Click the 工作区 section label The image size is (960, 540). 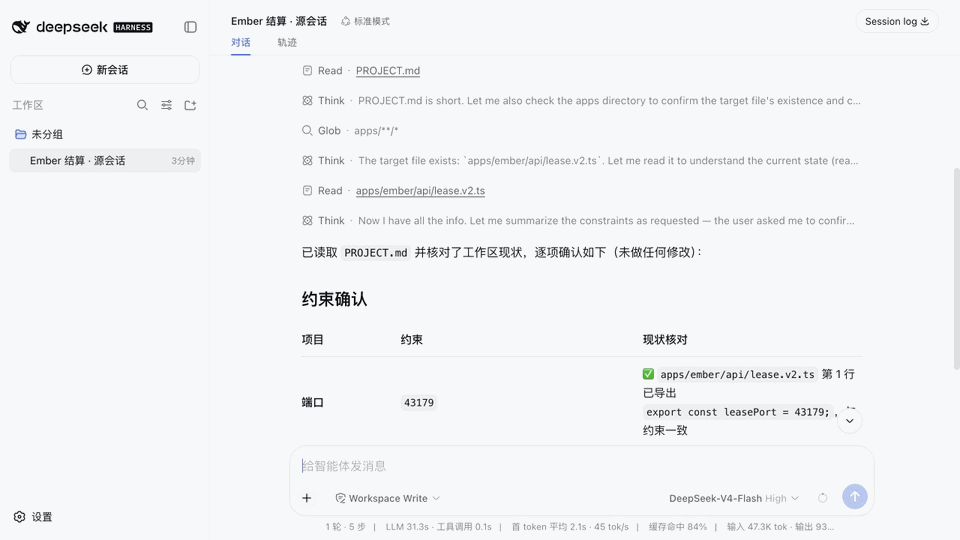28,105
